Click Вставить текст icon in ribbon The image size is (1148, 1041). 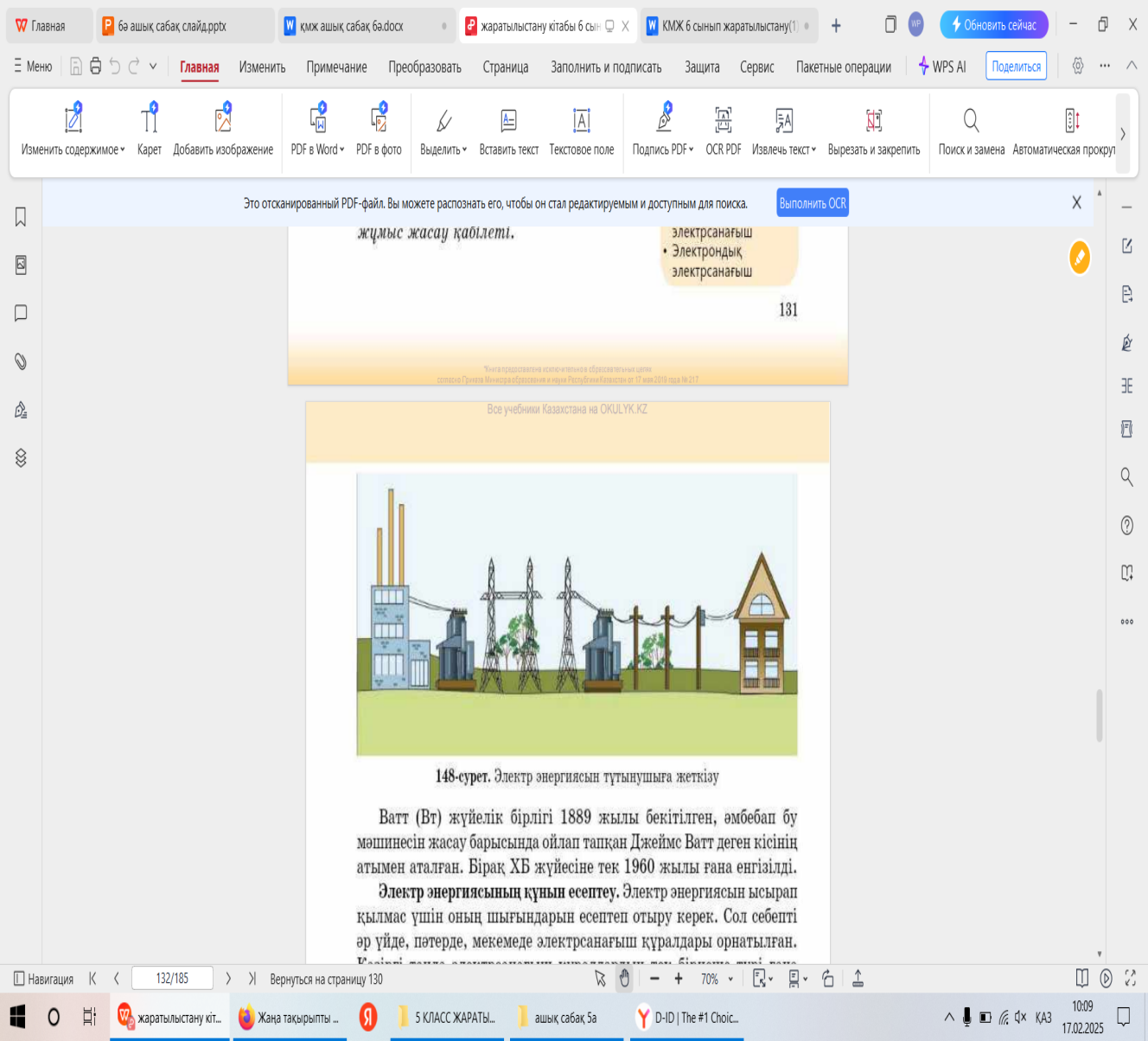[508, 121]
